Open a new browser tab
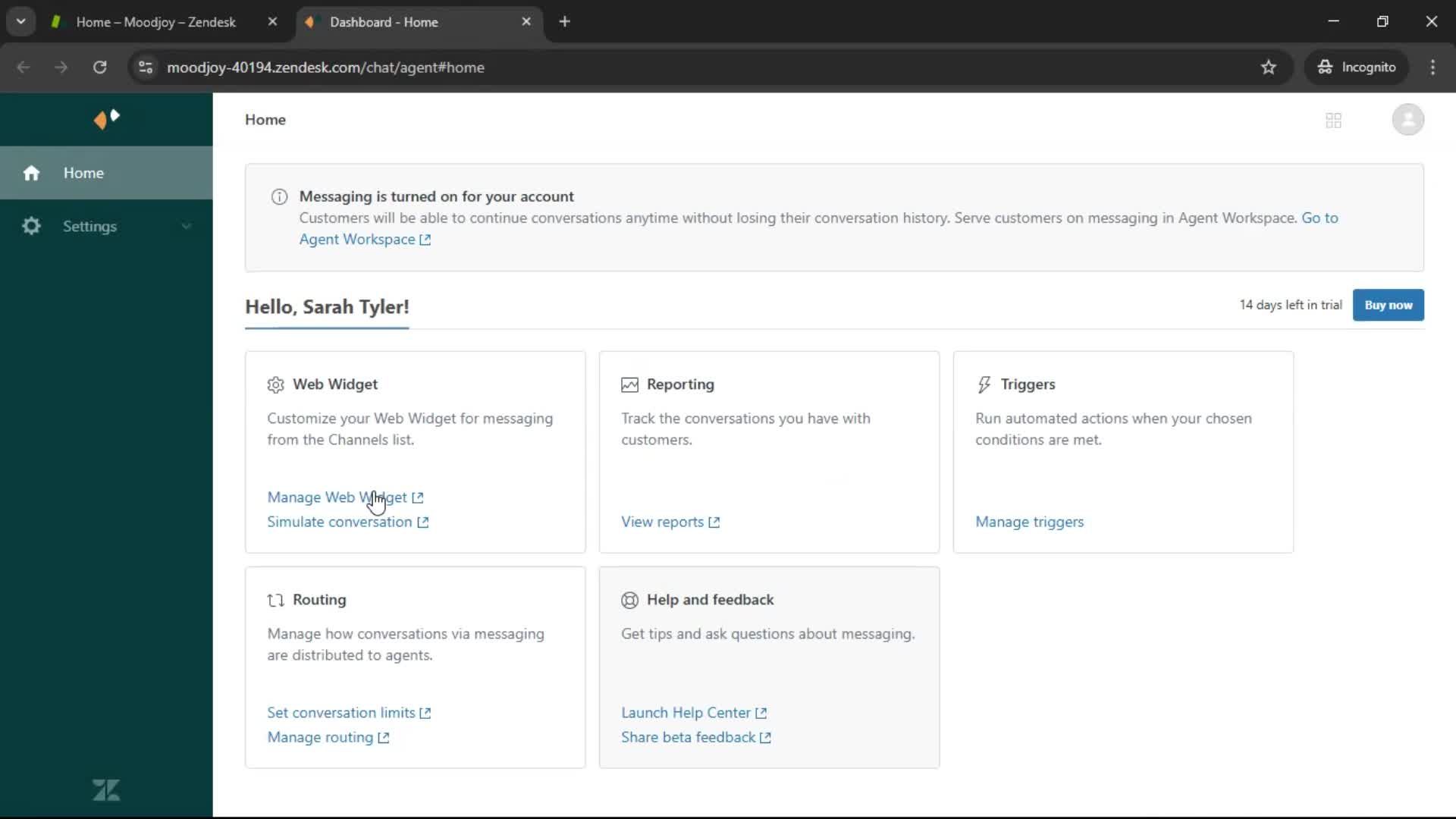Screen dimensions: 1456x819 pos(564,22)
